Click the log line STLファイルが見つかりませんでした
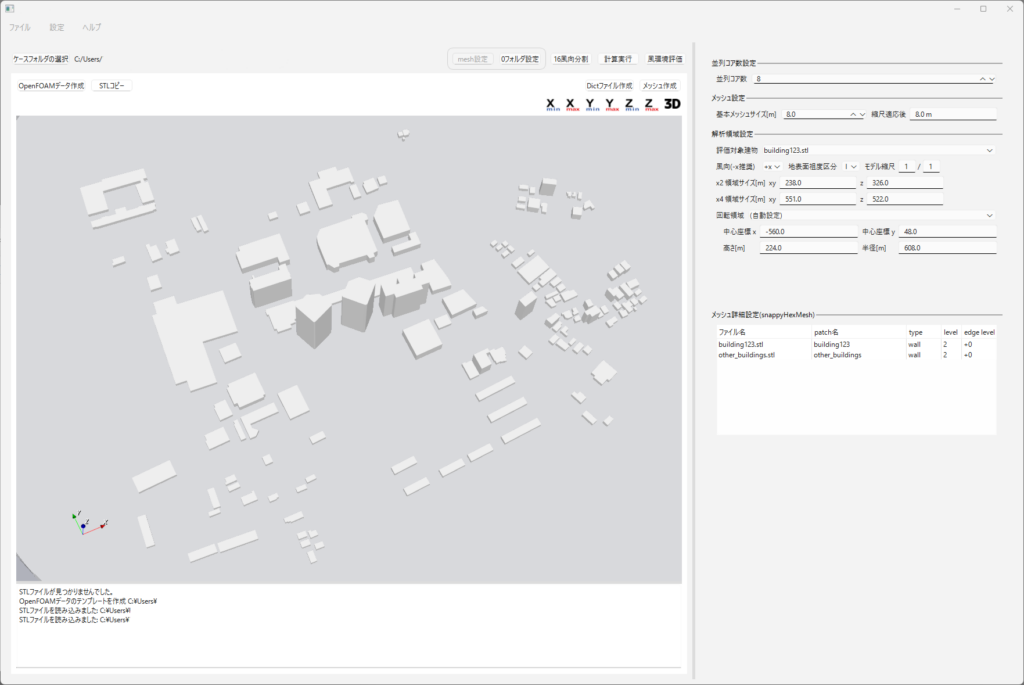The height and width of the screenshot is (685, 1024). (65, 592)
